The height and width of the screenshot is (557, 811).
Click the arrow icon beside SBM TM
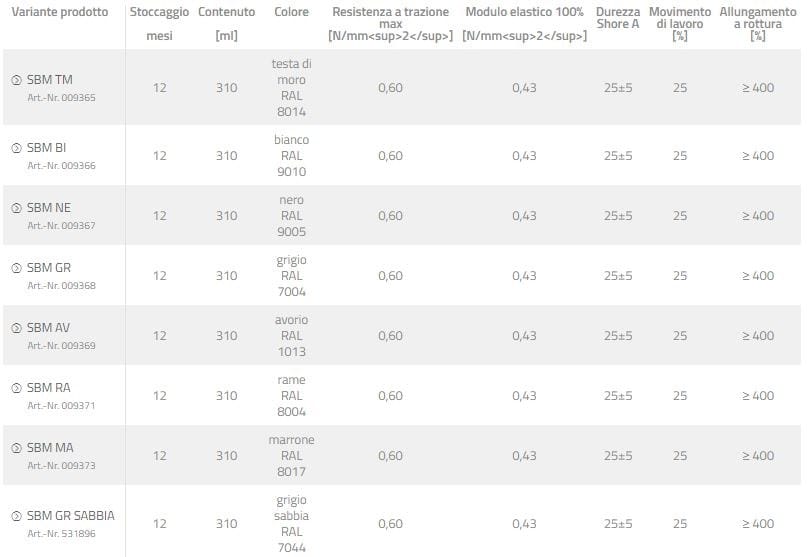point(16,79)
